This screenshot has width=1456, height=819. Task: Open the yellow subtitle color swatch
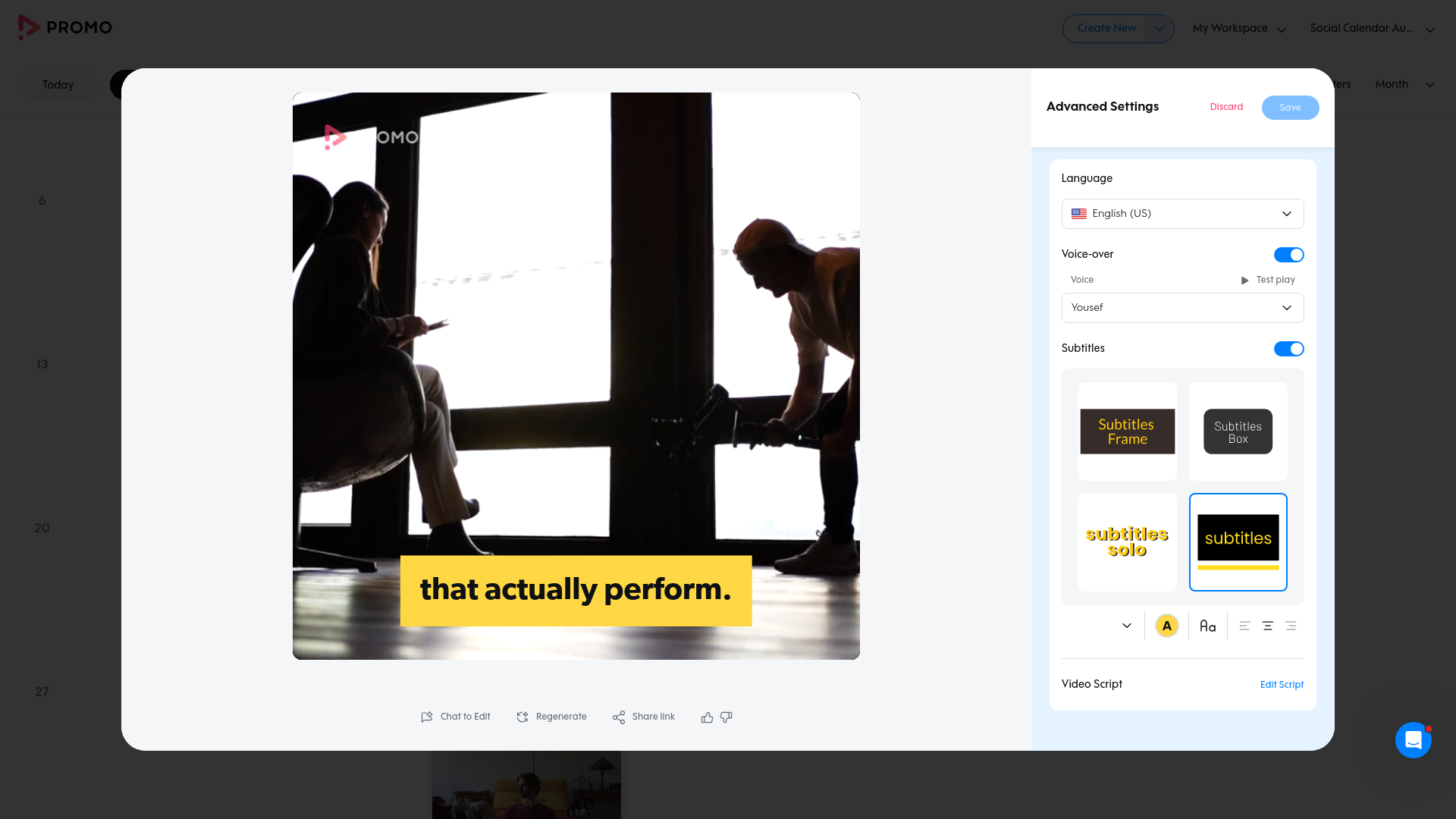coord(1166,626)
